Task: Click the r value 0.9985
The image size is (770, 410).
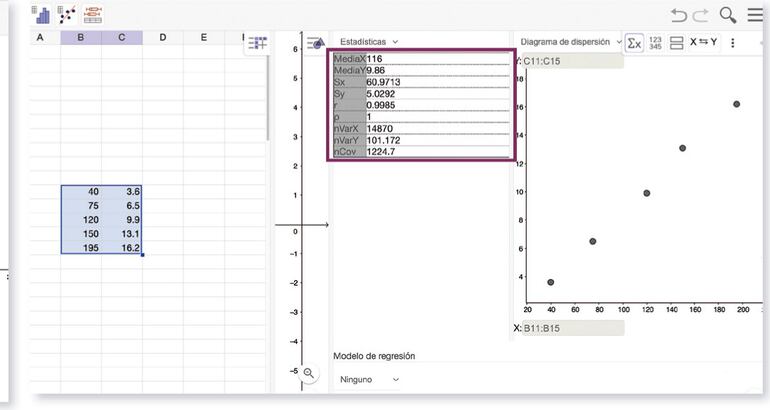Action: [381, 106]
